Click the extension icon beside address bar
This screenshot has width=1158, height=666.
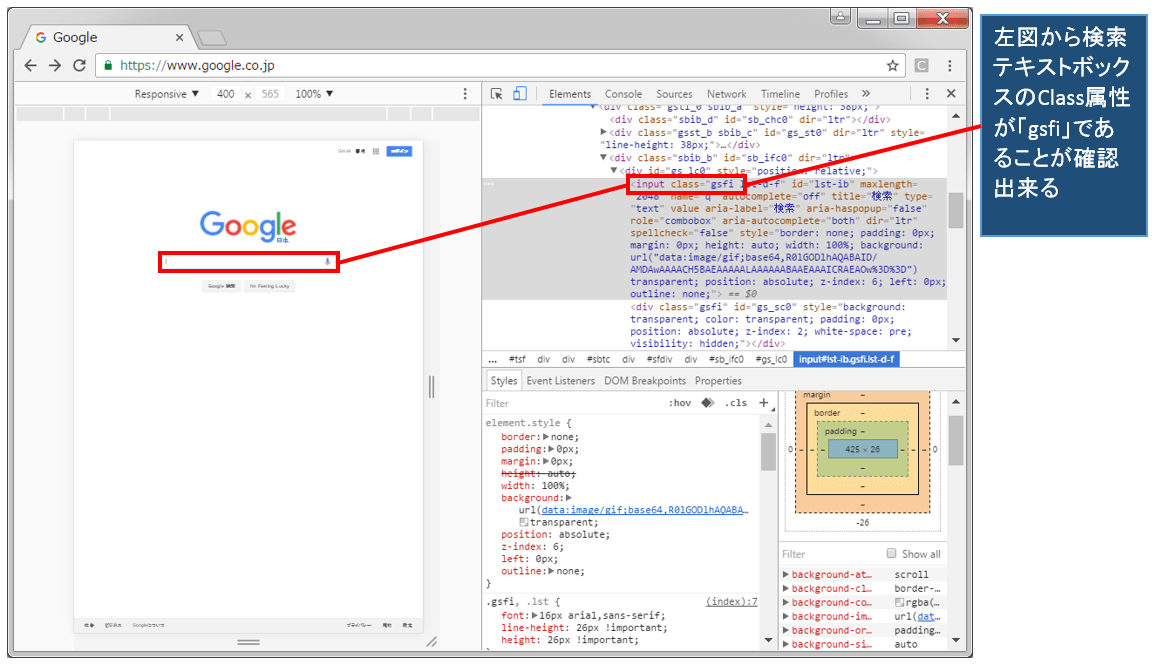tap(922, 66)
